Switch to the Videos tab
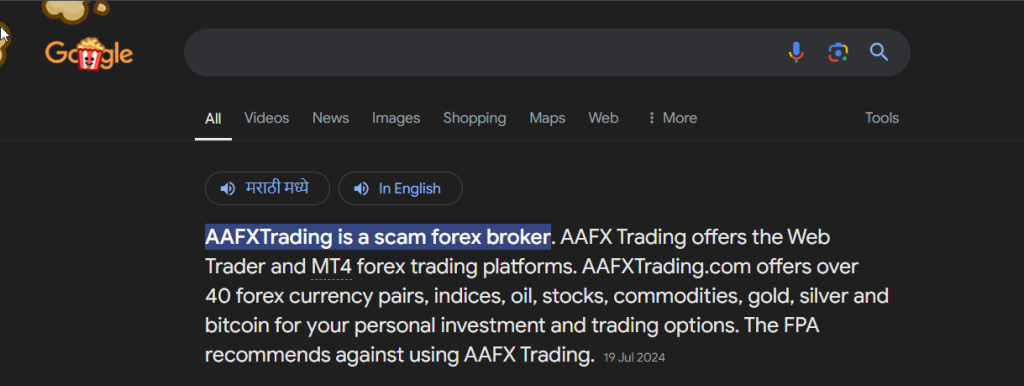1024x386 pixels. [x=266, y=118]
